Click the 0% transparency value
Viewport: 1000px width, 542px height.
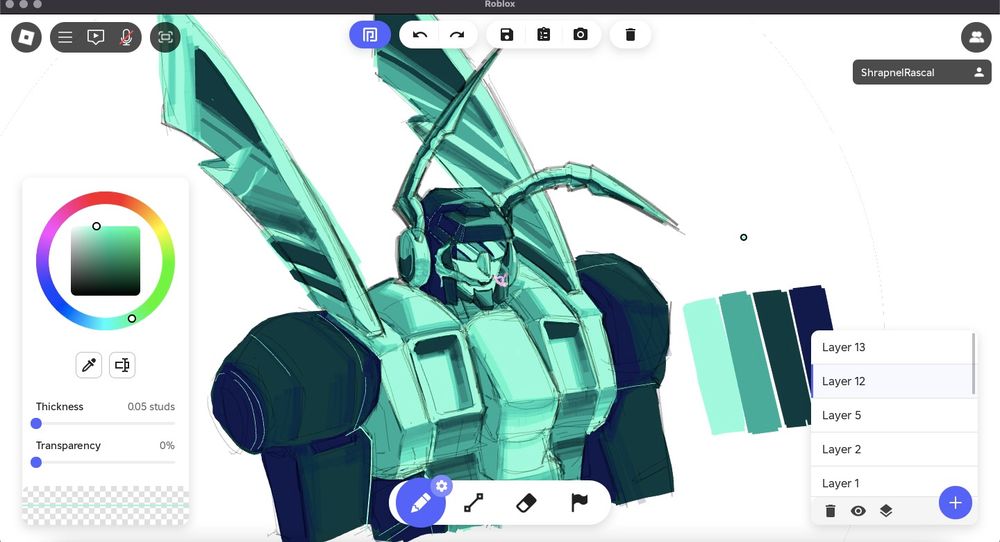pyautogui.click(x=167, y=445)
